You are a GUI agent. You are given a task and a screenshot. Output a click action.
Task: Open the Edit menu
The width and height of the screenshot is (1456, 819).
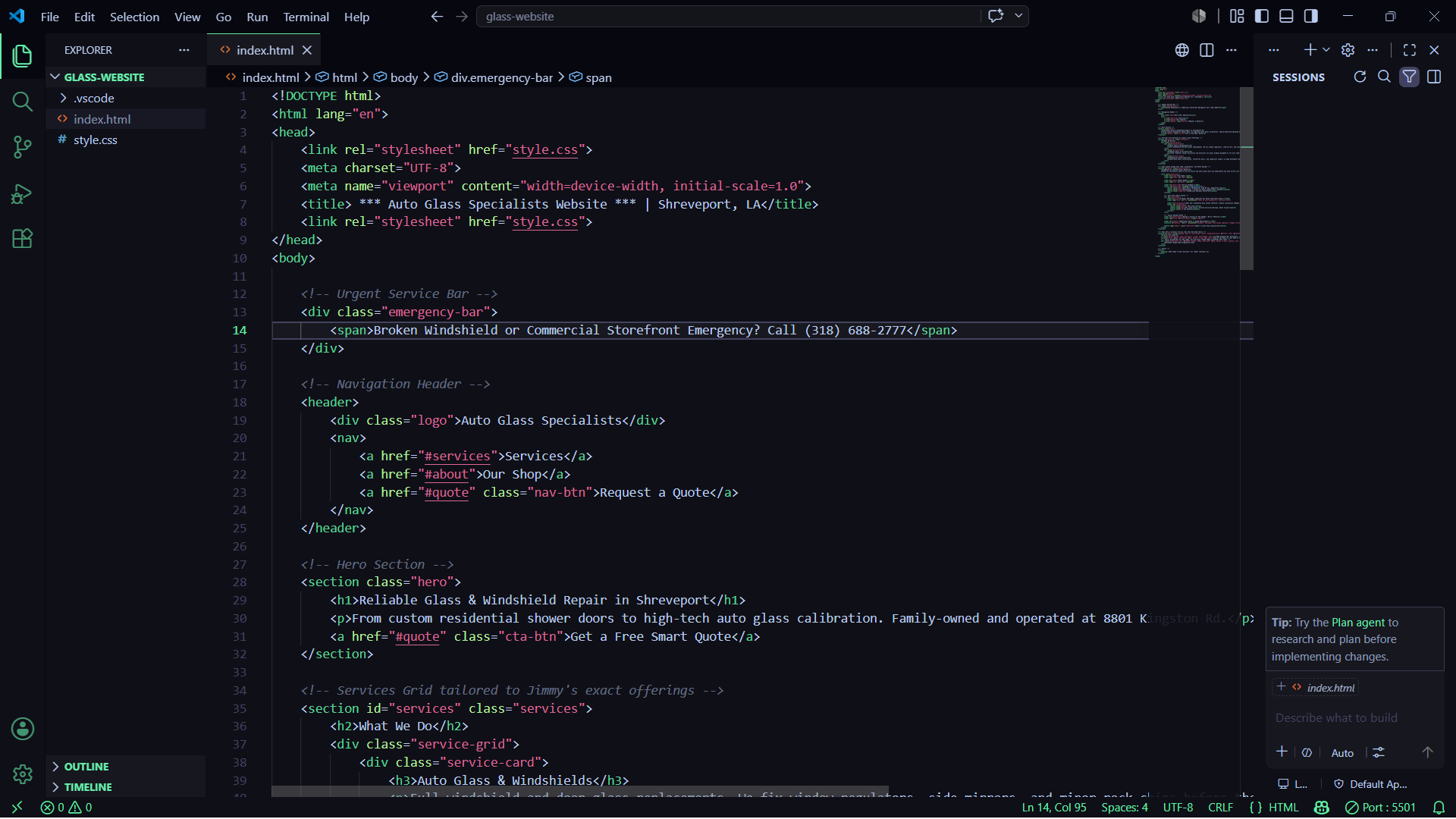coord(84,17)
